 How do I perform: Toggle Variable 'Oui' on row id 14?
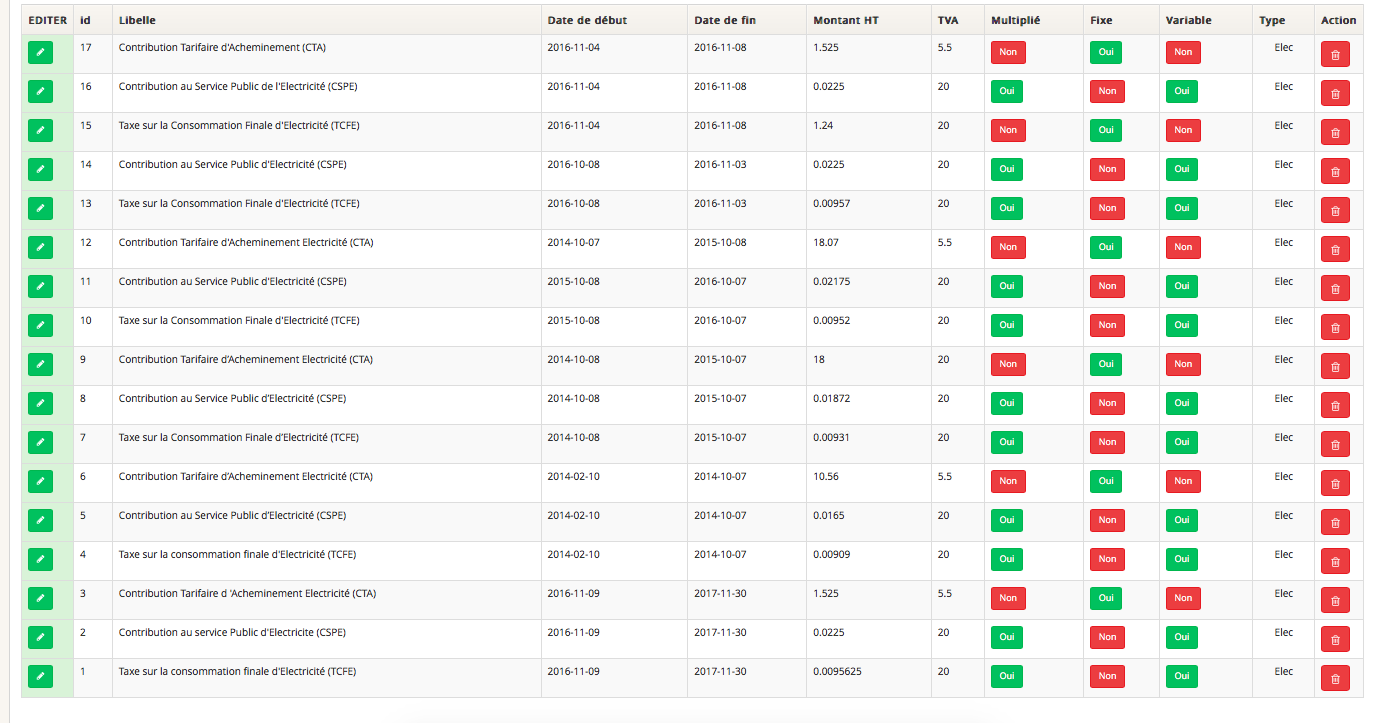click(x=1182, y=169)
